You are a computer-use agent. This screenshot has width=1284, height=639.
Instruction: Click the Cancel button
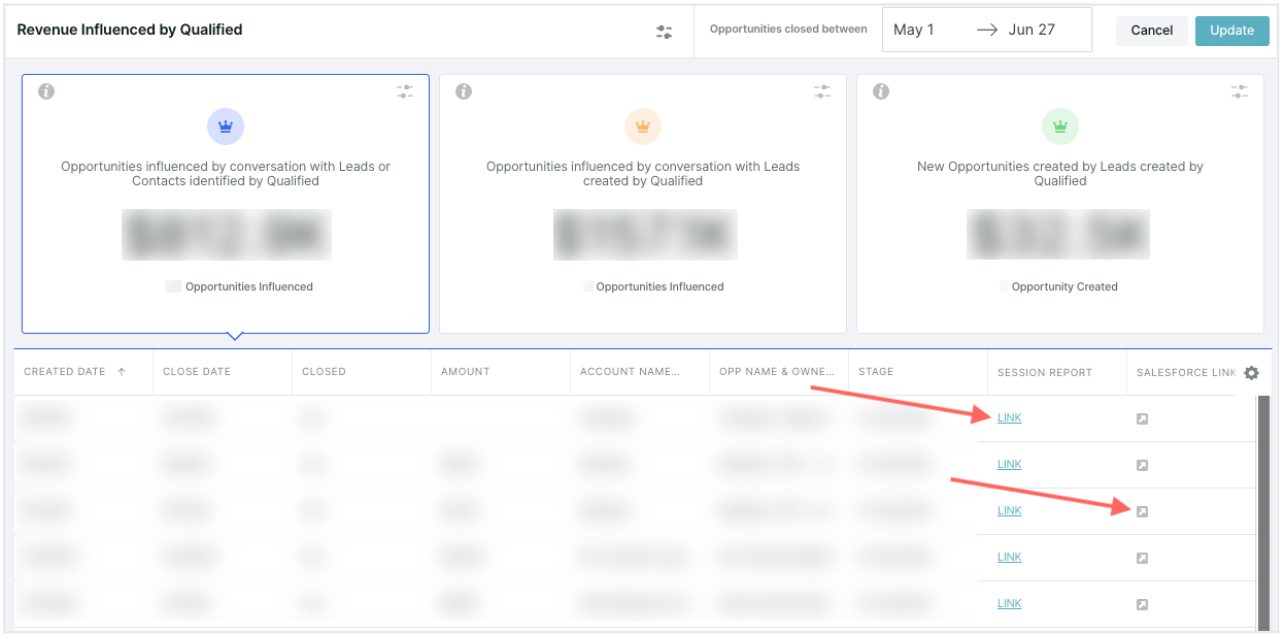1152,30
